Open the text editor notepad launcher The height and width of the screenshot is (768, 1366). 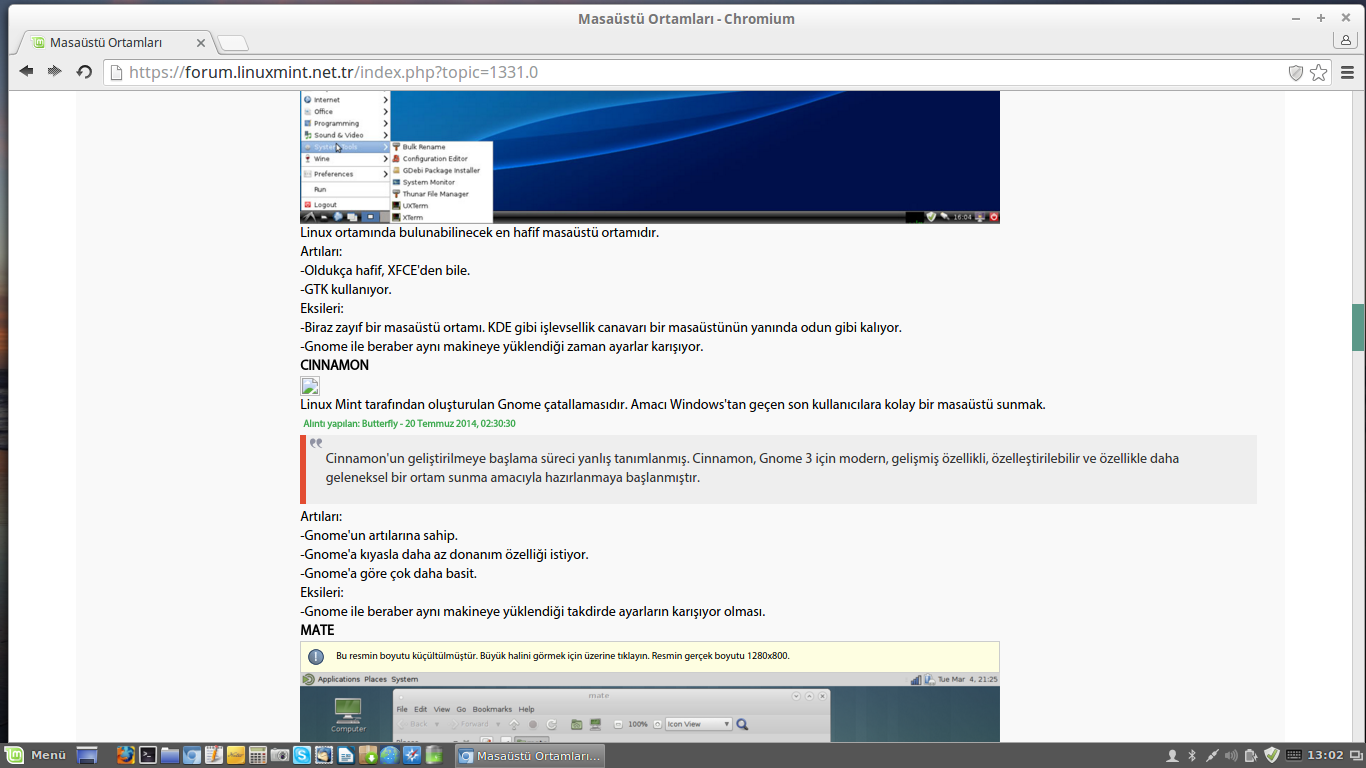214,755
